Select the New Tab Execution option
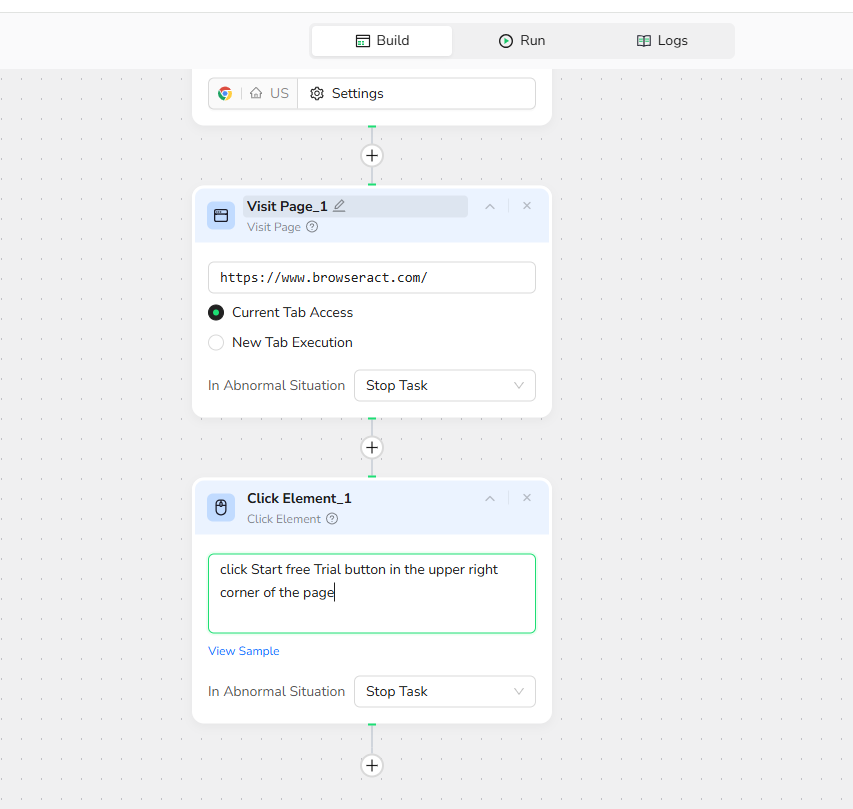 216,342
